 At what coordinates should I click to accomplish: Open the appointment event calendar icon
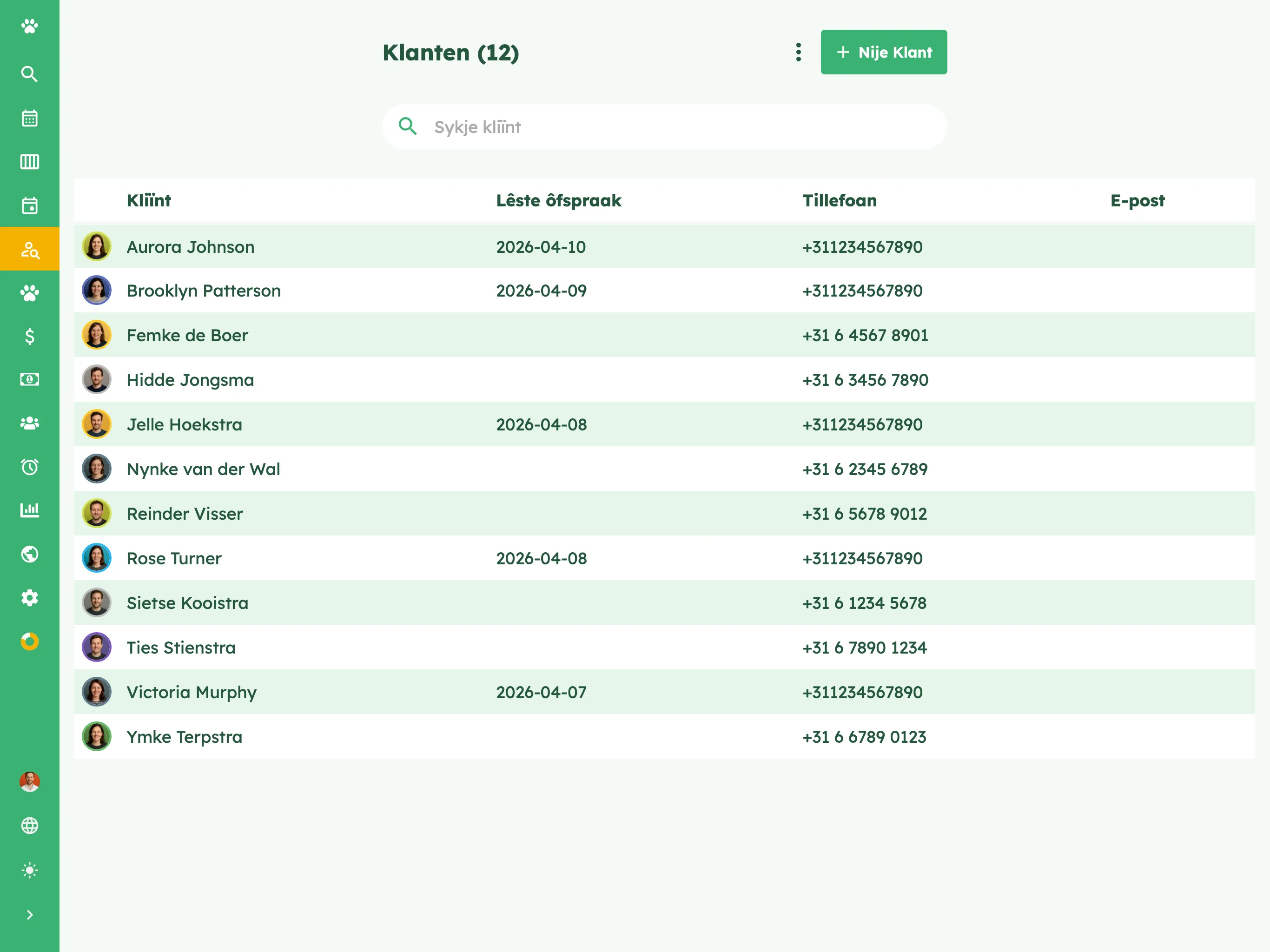(x=29, y=205)
